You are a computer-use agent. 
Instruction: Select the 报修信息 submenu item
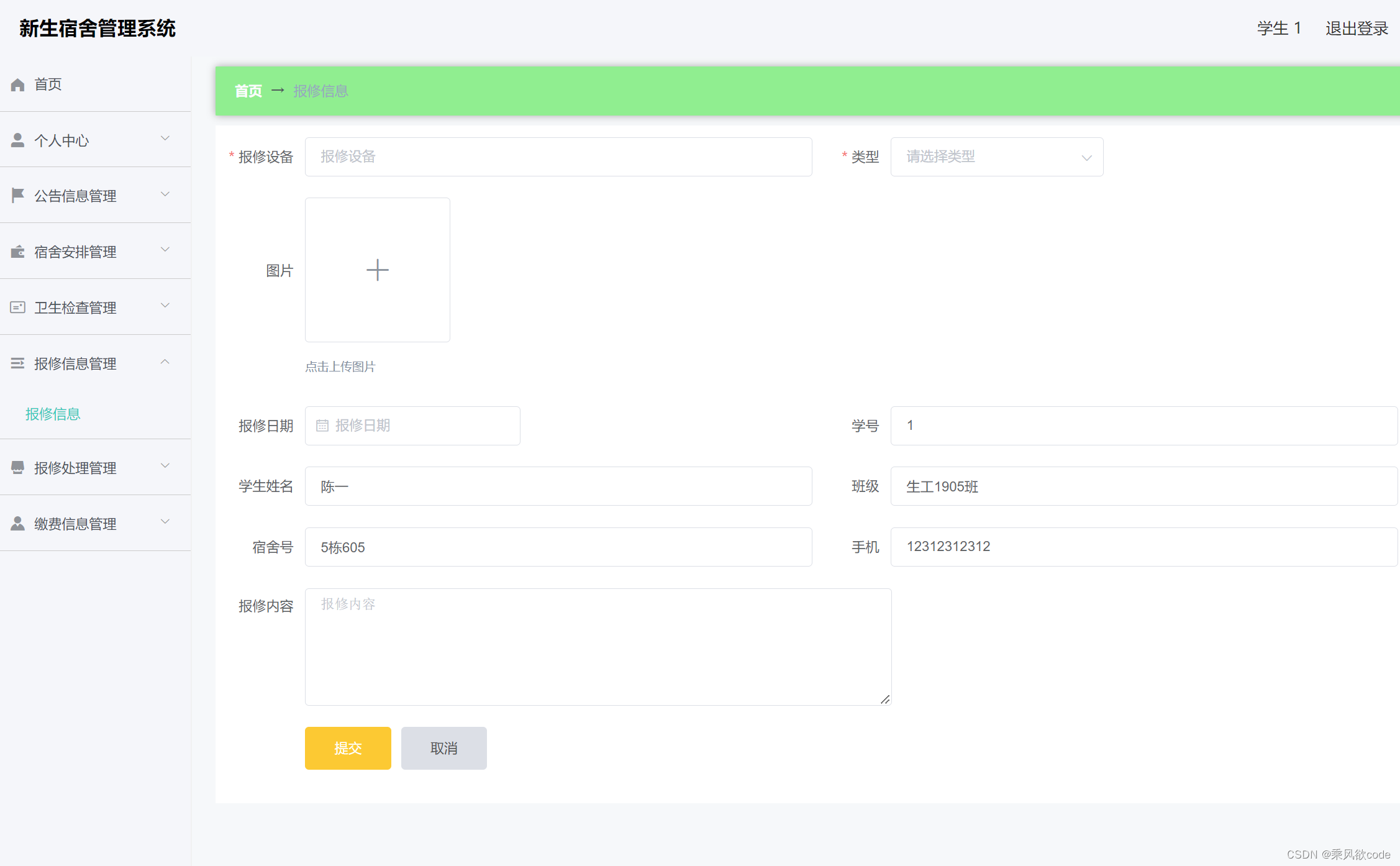click(53, 414)
